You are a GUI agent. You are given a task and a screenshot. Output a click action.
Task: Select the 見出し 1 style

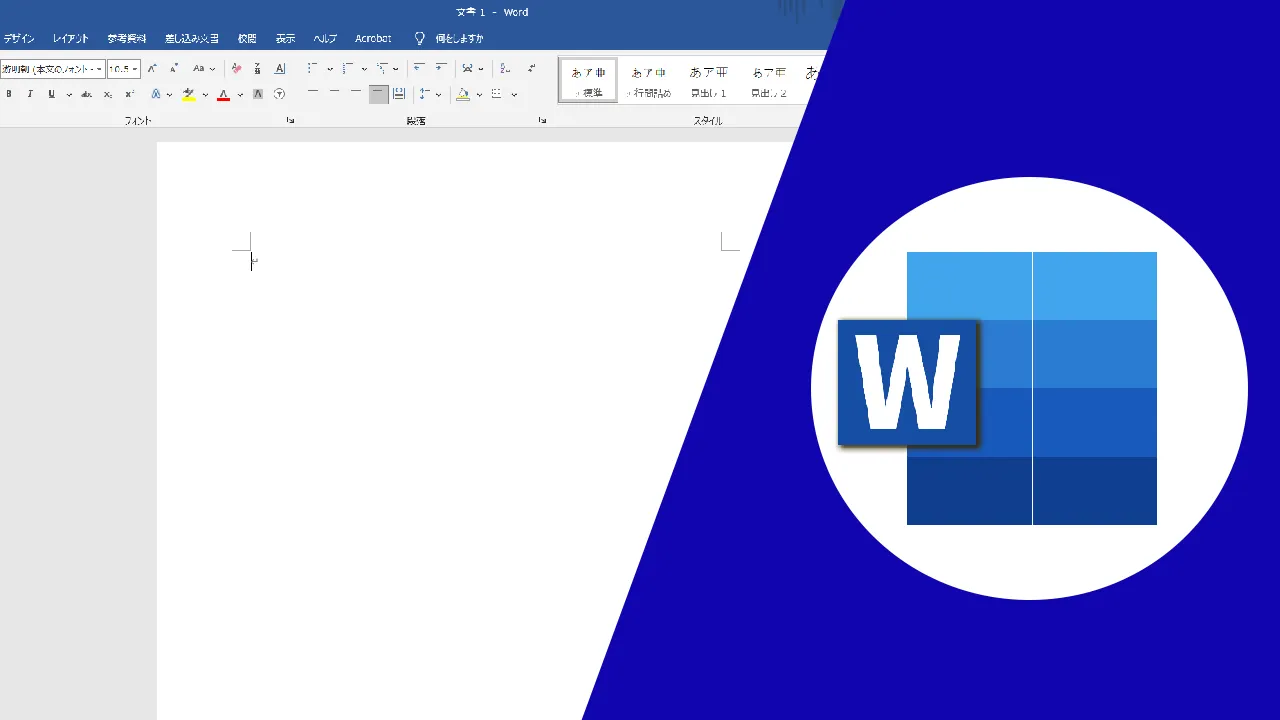(708, 81)
